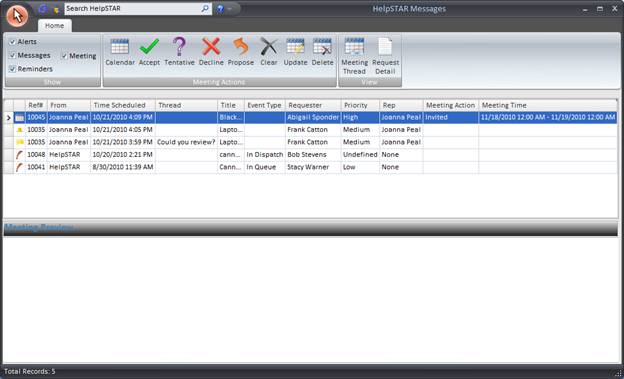
Task: Click the '10/21/2010 3:59 PM' time cell
Action: pos(123,142)
